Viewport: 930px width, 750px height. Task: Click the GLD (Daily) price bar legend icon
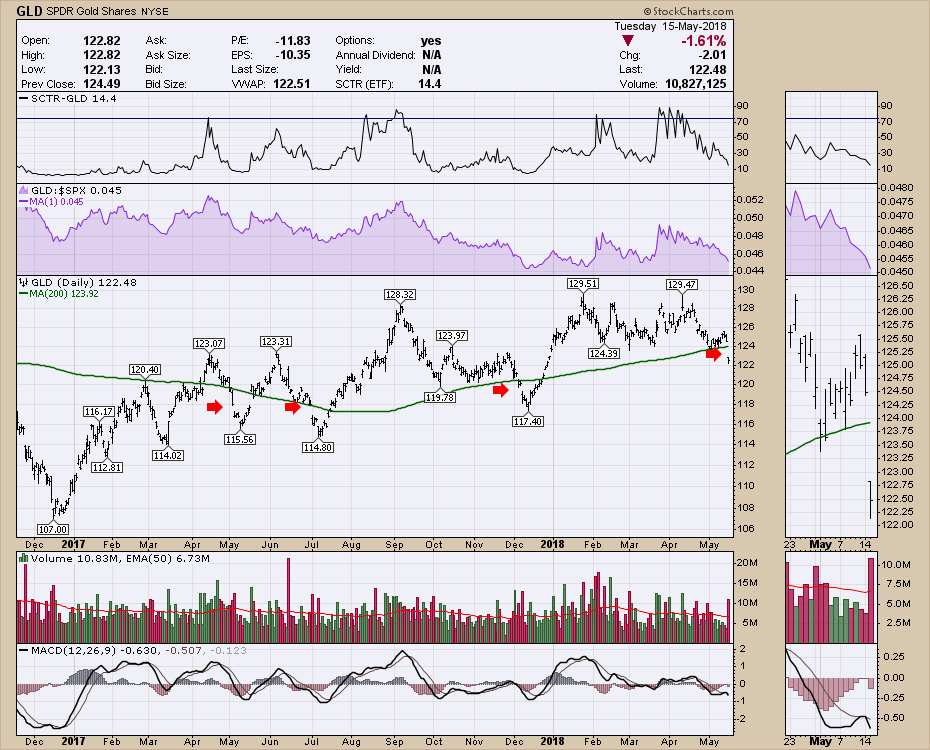pos(24,282)
